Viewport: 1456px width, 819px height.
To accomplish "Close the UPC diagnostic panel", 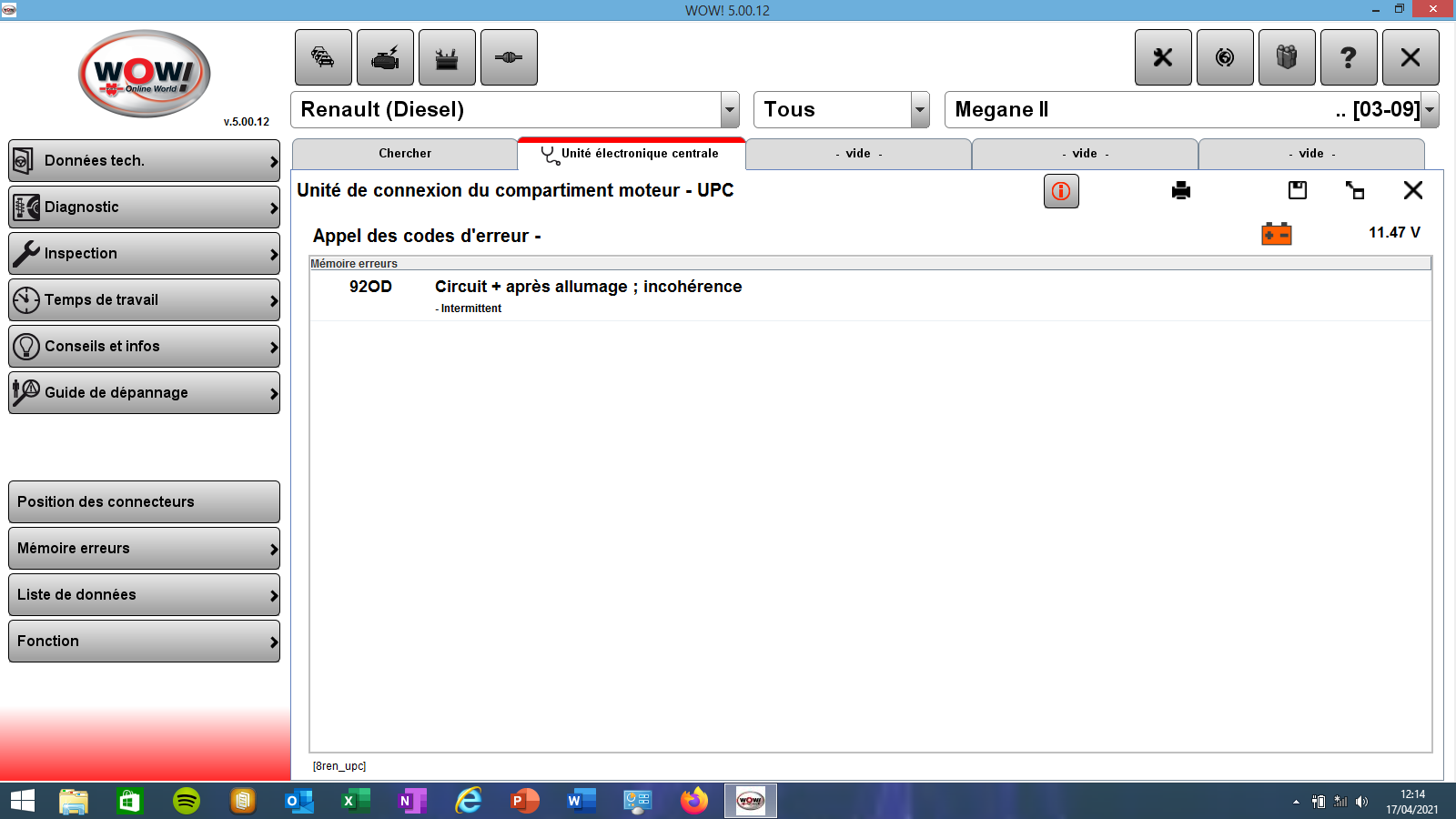I will pyautogui.click(x=1413, y=190).
